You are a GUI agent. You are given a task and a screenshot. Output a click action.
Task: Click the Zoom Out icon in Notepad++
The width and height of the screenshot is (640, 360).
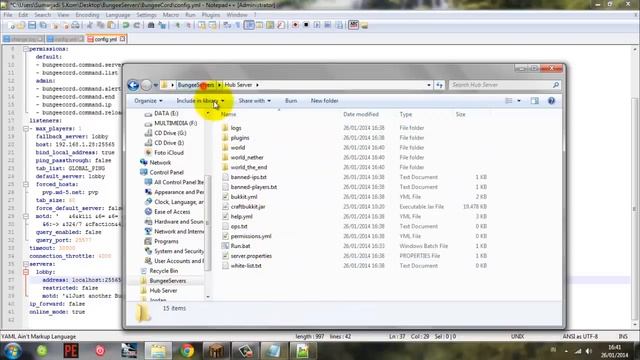point(188,25)
